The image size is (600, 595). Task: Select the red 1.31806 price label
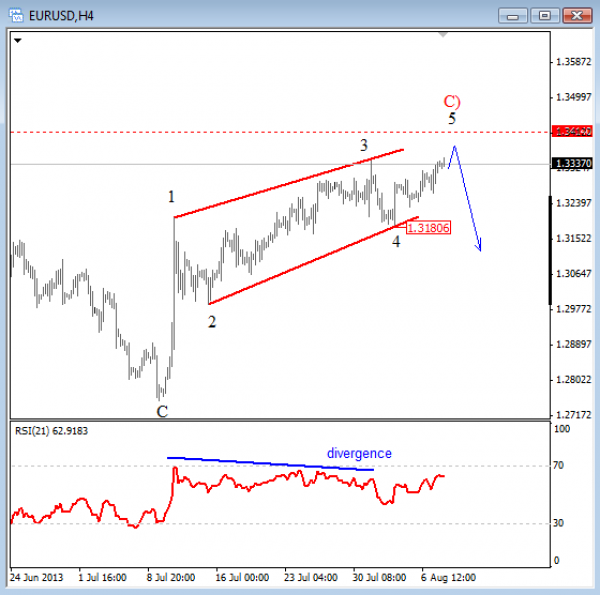point(428,227)
